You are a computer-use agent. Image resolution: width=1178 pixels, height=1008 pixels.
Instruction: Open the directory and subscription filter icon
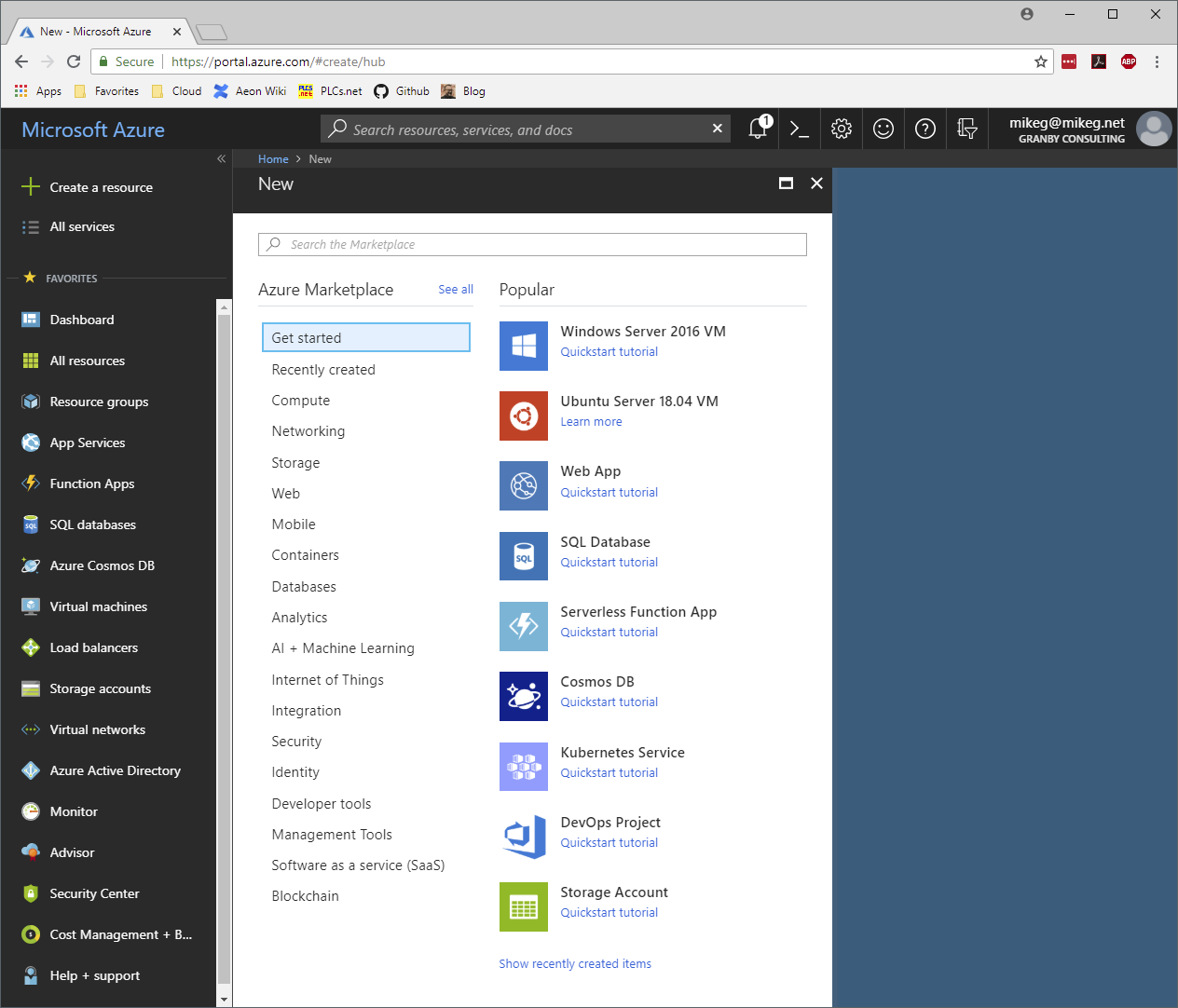pos(967,129)
